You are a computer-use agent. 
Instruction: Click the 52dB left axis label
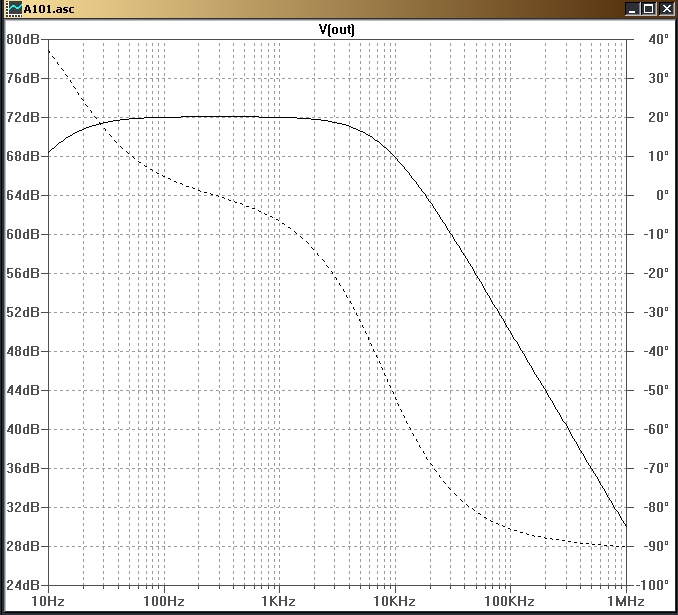click(x=22, y=312)
